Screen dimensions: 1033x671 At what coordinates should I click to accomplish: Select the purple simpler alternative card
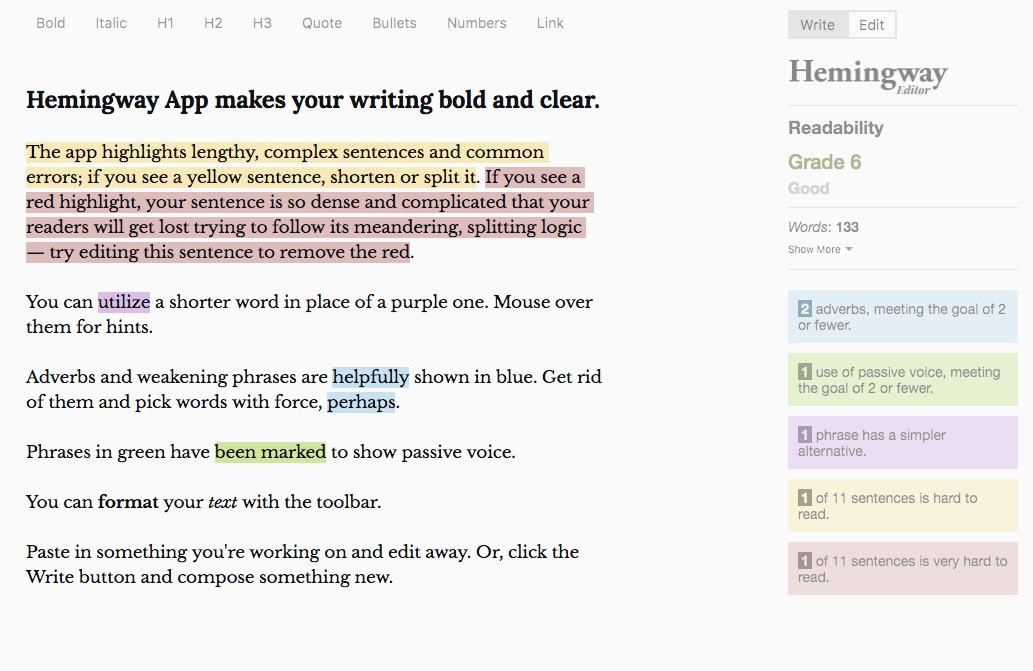point(903,443)
